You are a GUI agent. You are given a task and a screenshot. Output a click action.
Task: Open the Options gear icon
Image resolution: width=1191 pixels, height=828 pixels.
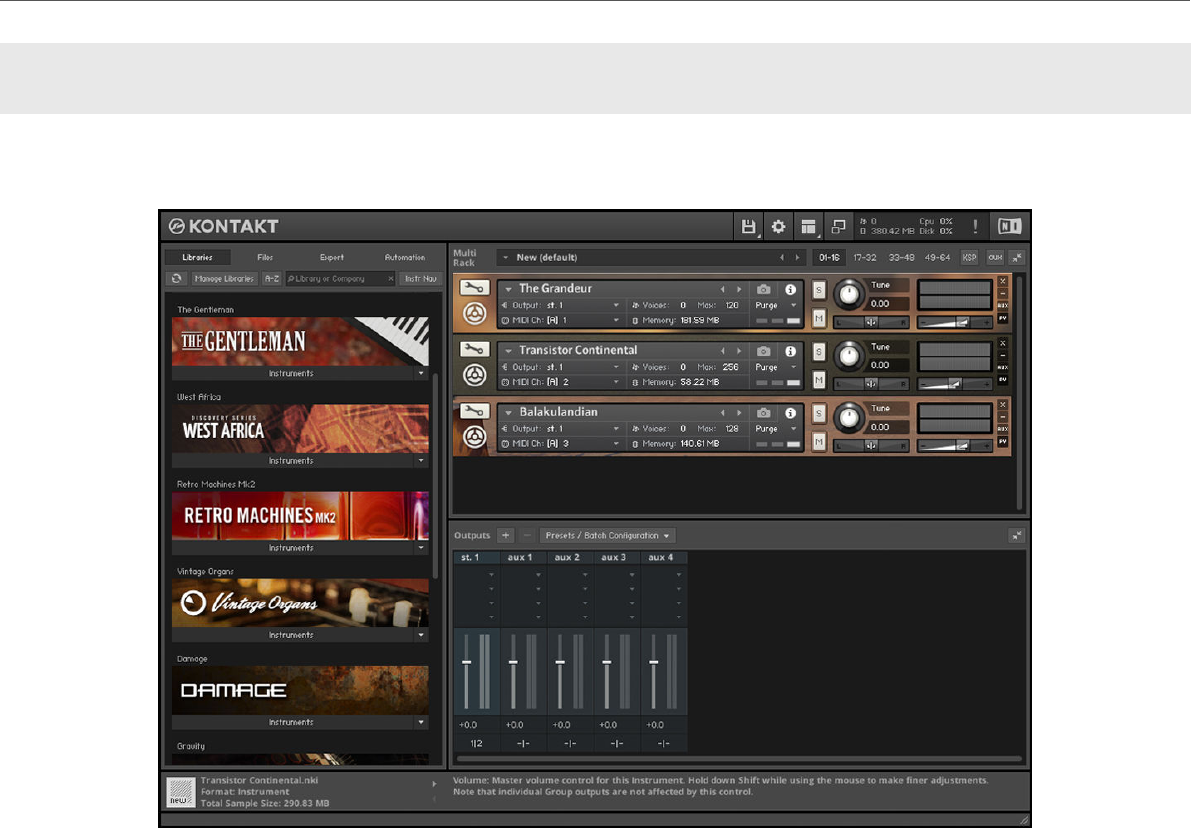pyautogui.click(x=779, y=226)
